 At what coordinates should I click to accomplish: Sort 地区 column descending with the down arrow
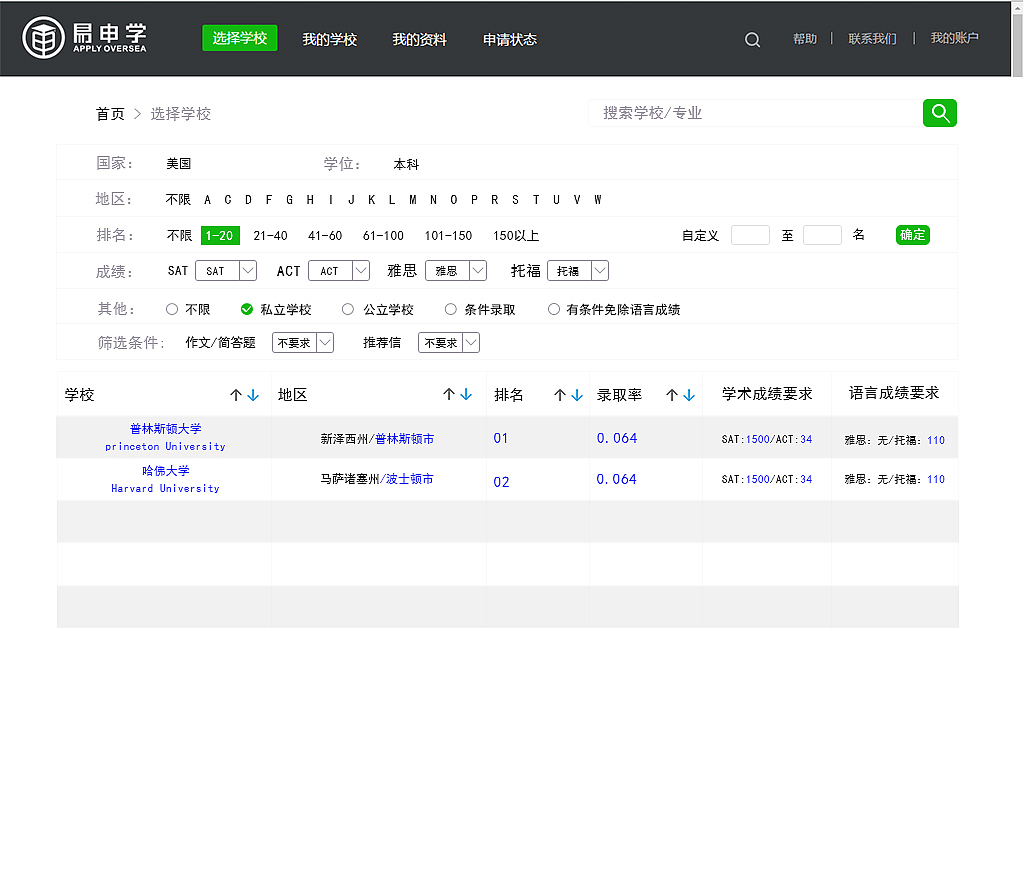(x=466, y=394)
